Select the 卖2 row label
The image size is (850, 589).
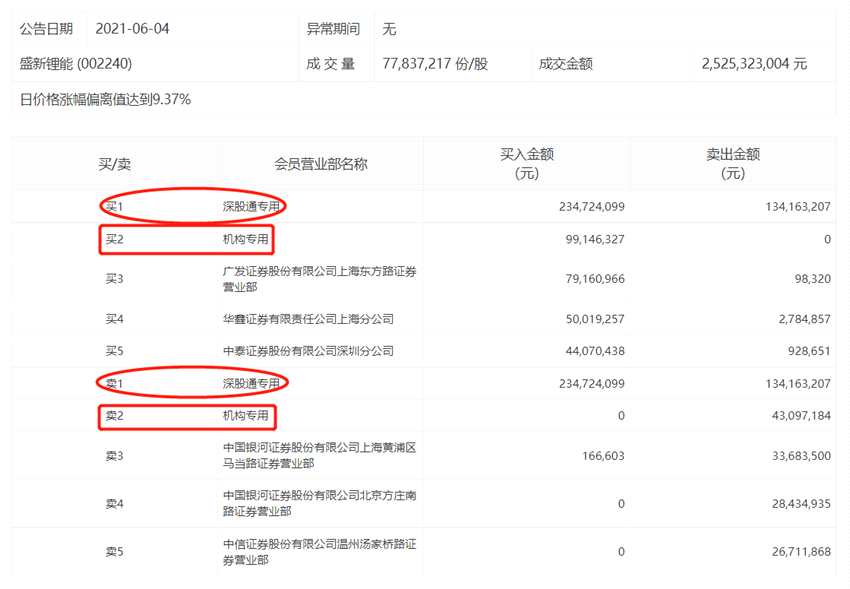pyautogui.click(x=114, y=416)
